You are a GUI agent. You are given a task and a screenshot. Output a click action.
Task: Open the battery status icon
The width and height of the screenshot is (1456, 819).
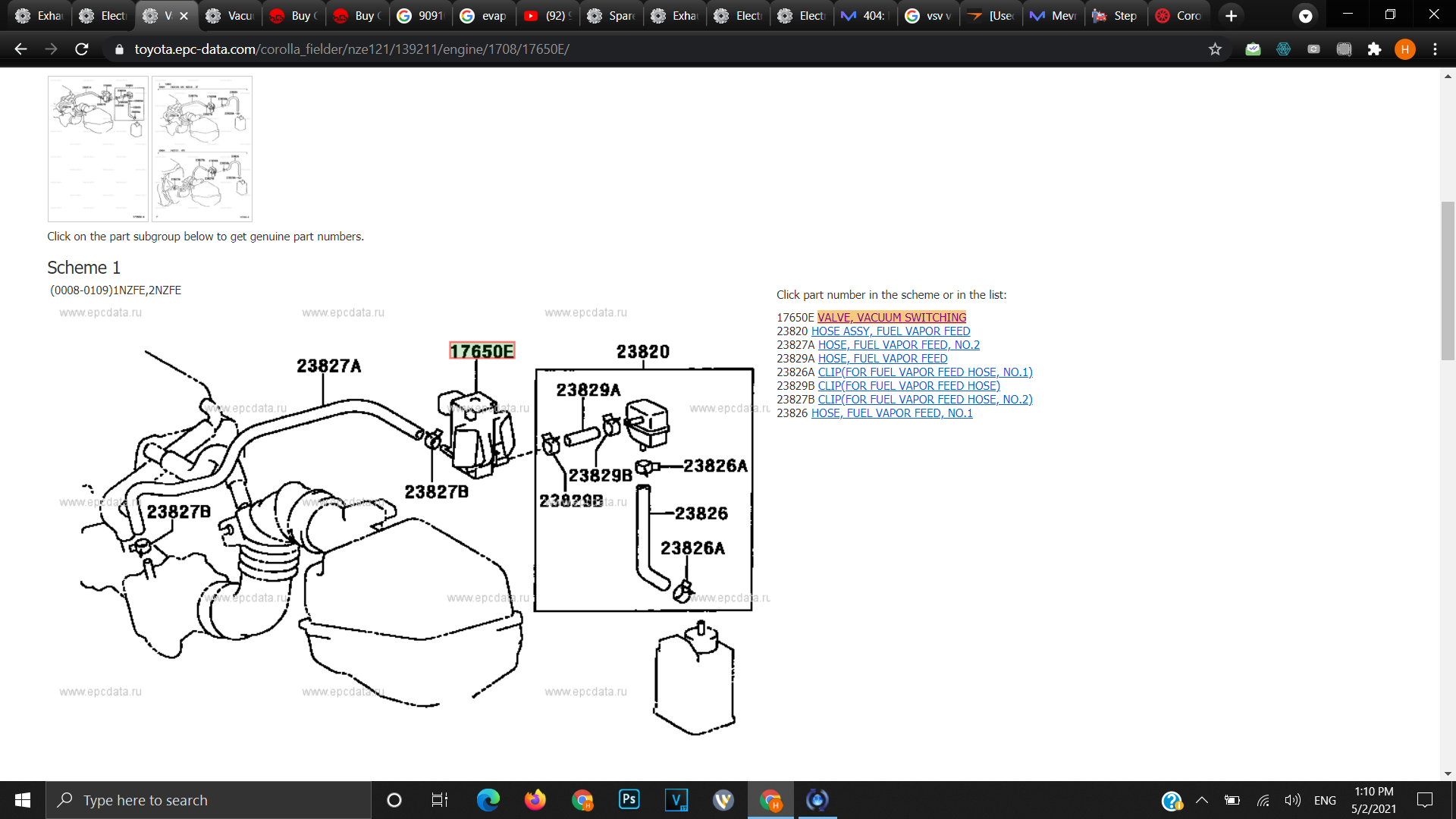coord(1232,800)
